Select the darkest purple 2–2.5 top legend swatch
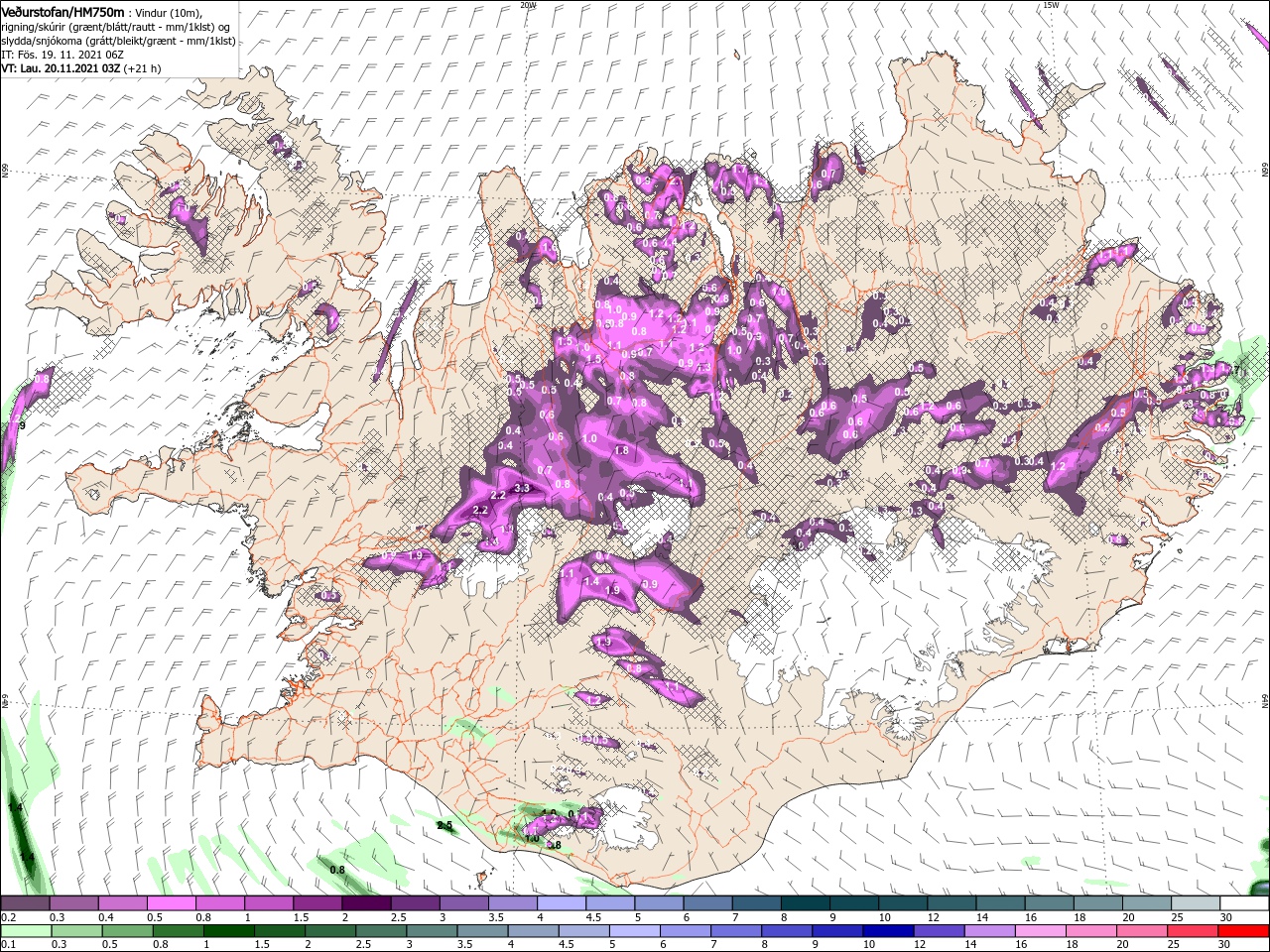This screenshot has width=1270, height=952. 368,903
